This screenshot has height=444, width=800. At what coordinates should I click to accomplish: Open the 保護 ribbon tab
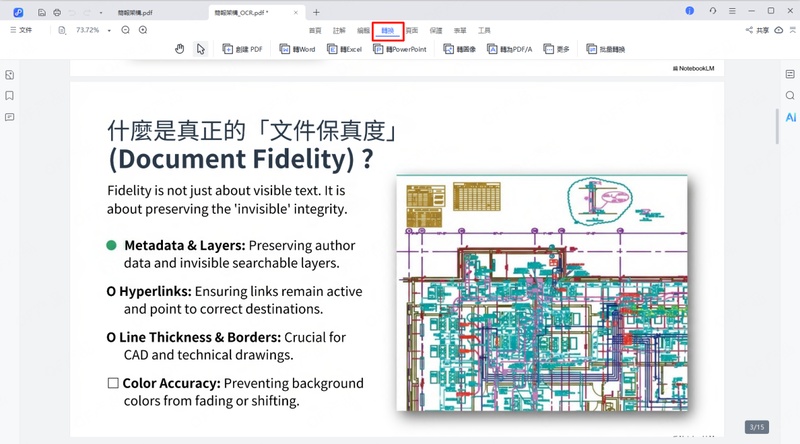pyautogui.click(x=436, y=31)
